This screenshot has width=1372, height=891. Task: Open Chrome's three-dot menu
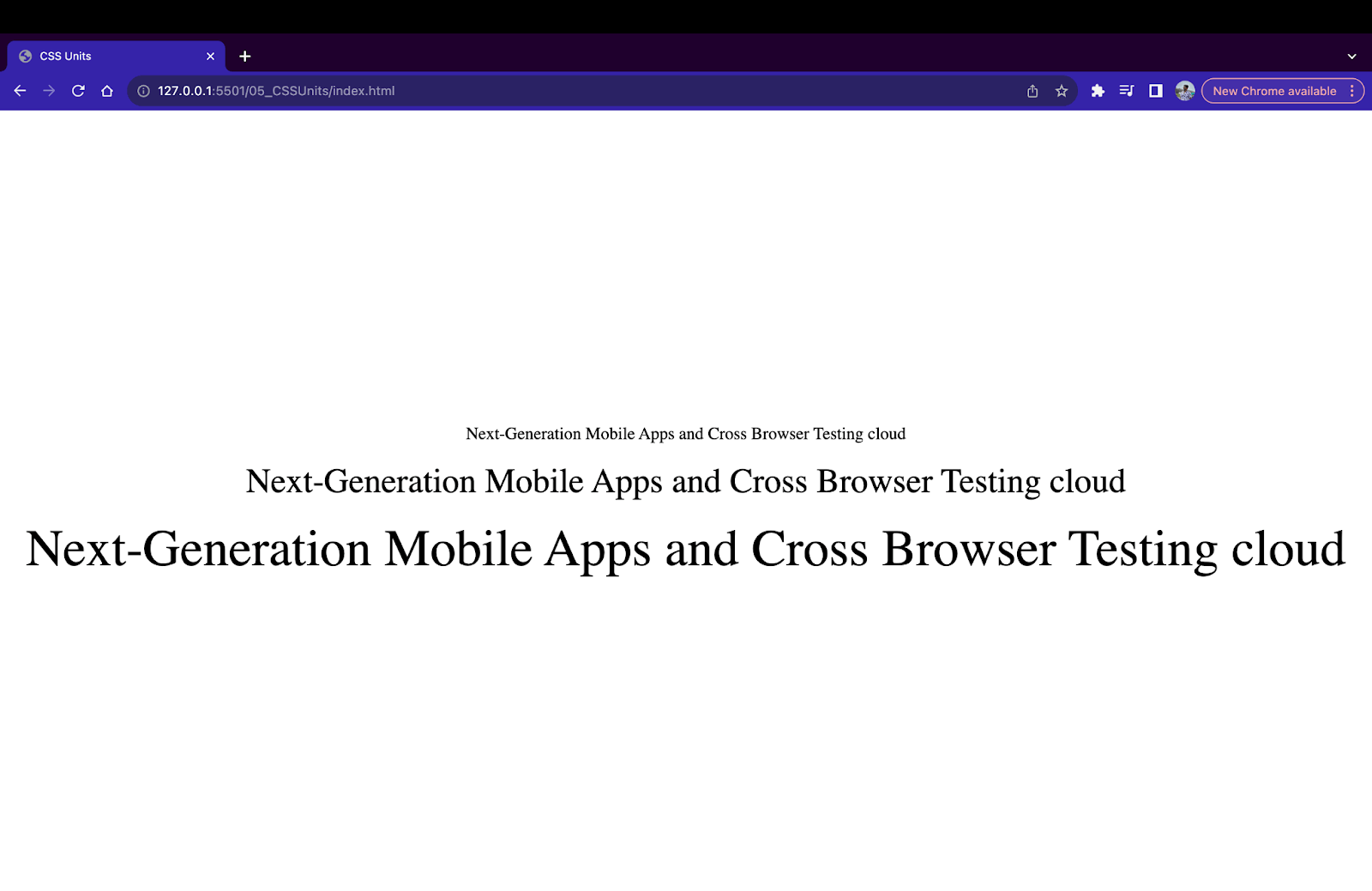(1352, 91)
